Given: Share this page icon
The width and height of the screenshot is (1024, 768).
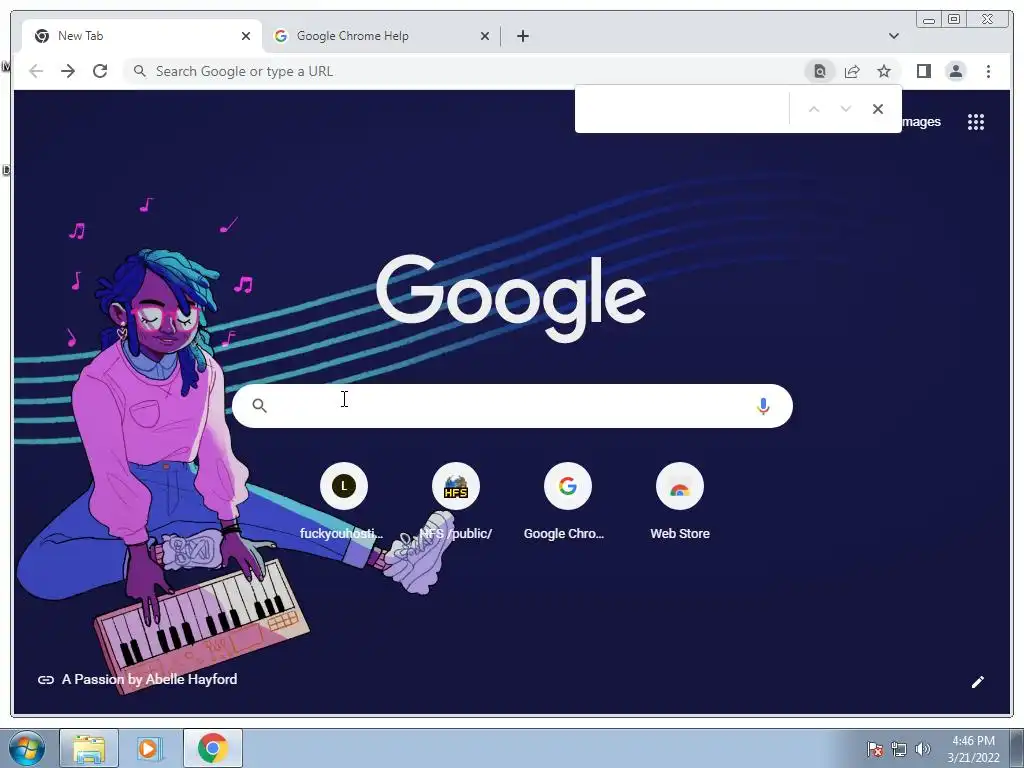Looking at the screenshot, I should click(x=852, y=71).
